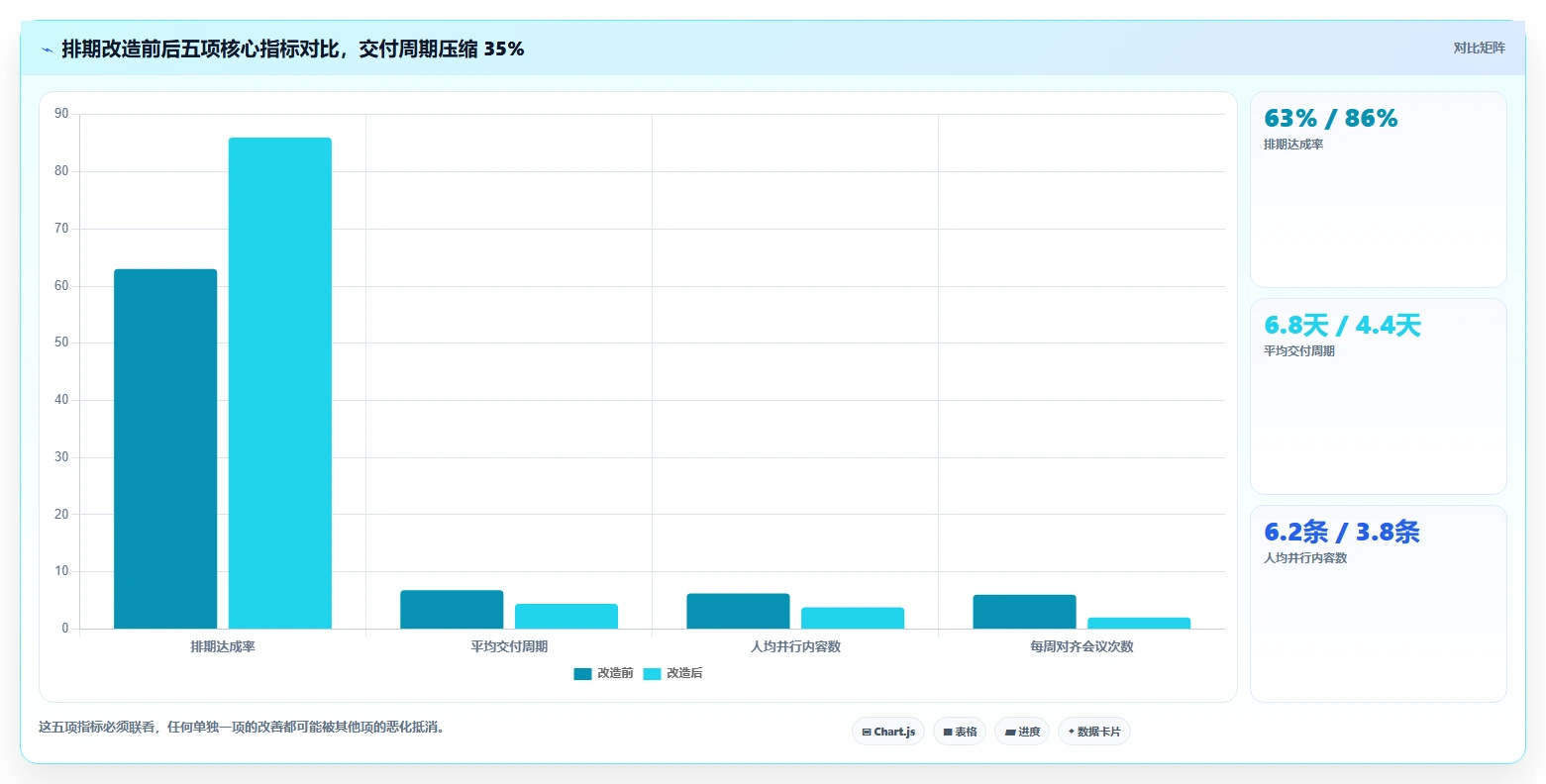Click the chart title mentioning 交付周期压缩 35%
This screenshot has height=784, width=1546.
click(x=293, y=49)
